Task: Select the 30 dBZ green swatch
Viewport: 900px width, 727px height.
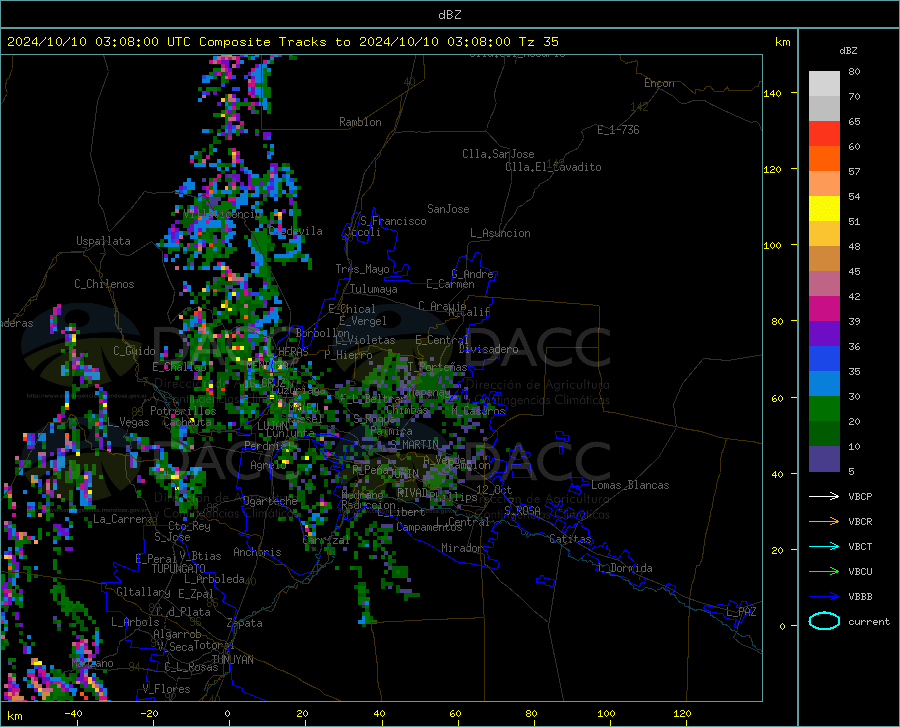Action: click(x=824, y=409)
